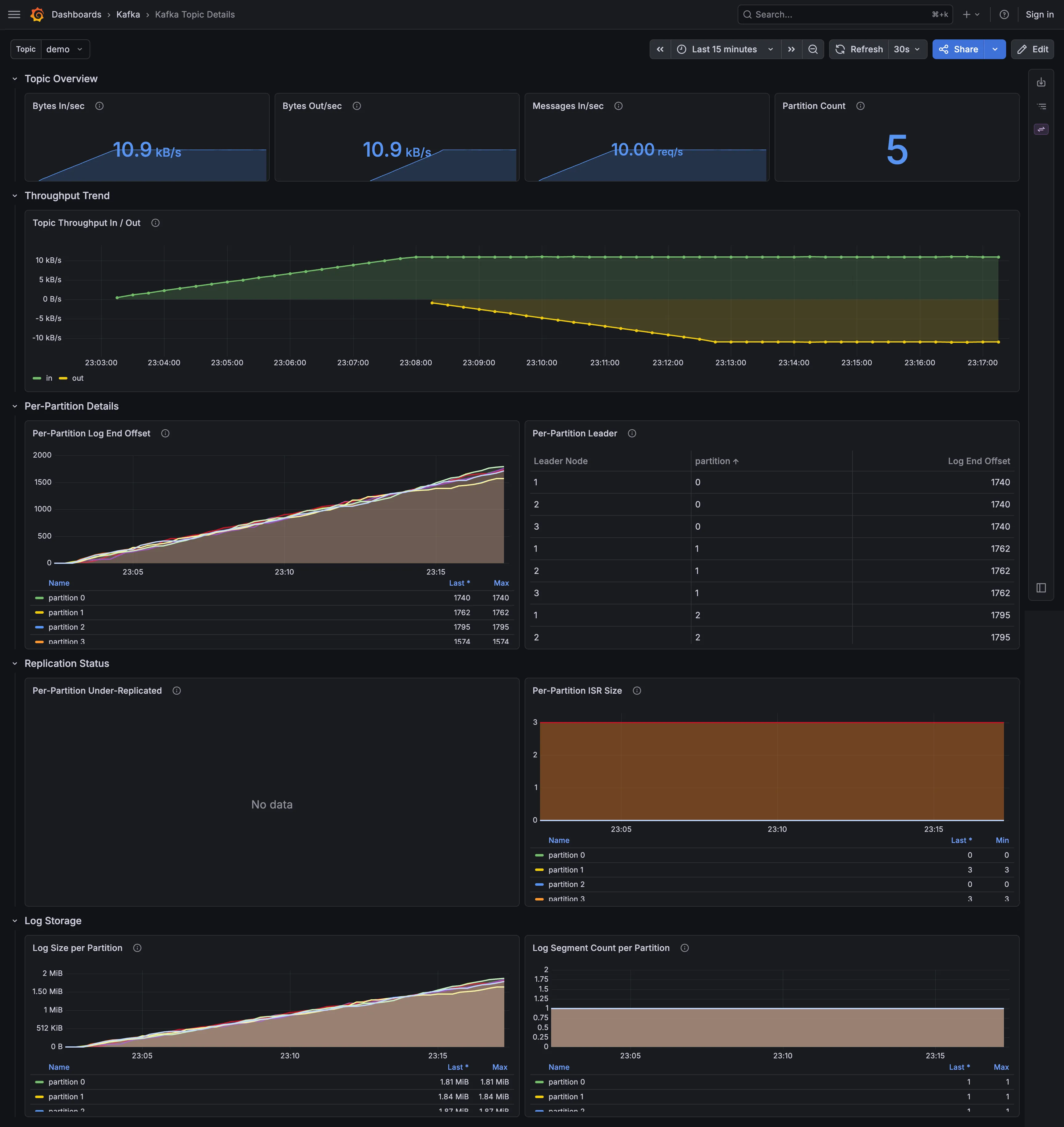
Task: Sort Log End Offset legend by Max
Action: click(x=502, y=583)
